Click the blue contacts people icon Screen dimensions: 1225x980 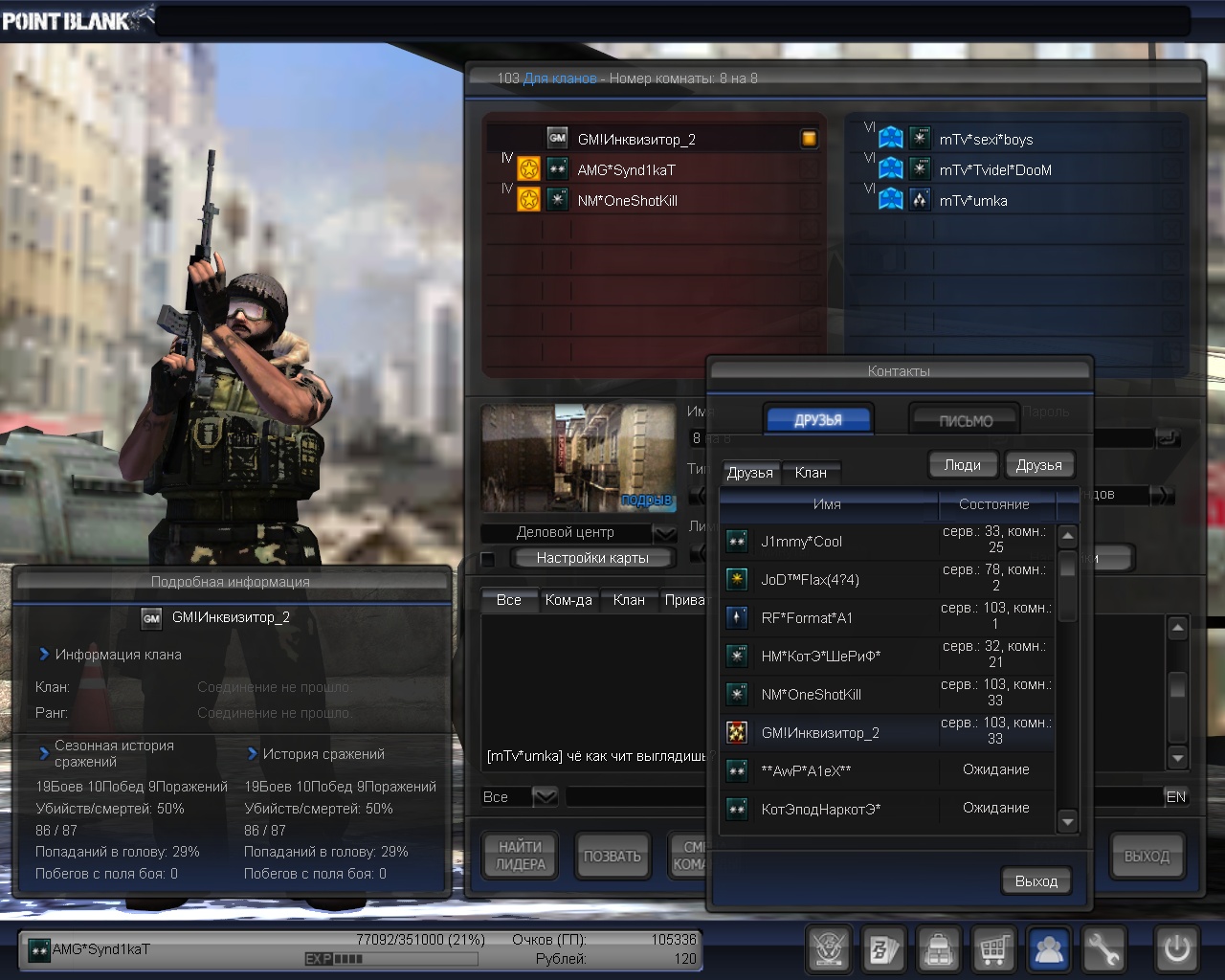[1050, 949]
